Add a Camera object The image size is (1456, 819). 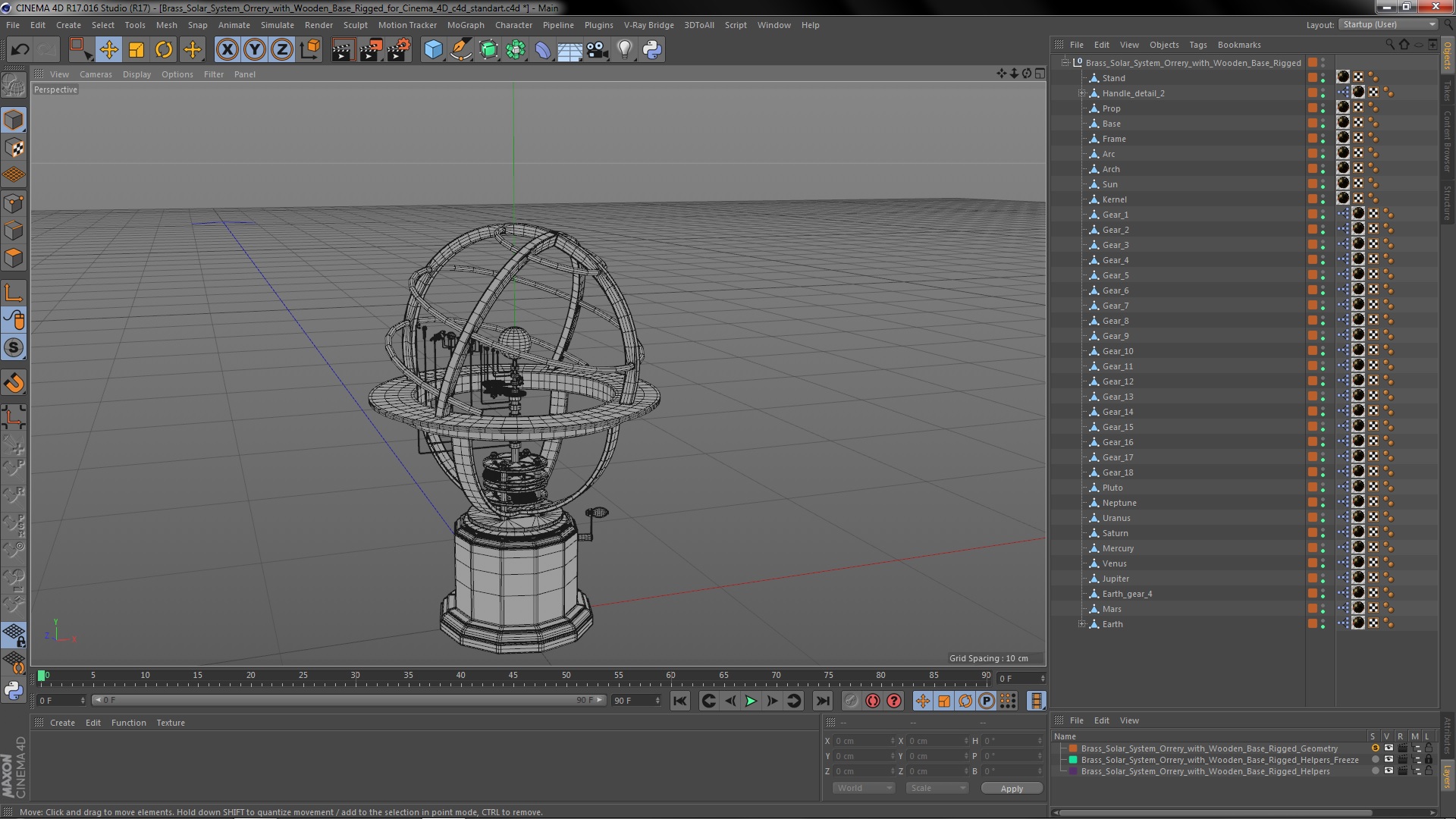click(598, 50)
